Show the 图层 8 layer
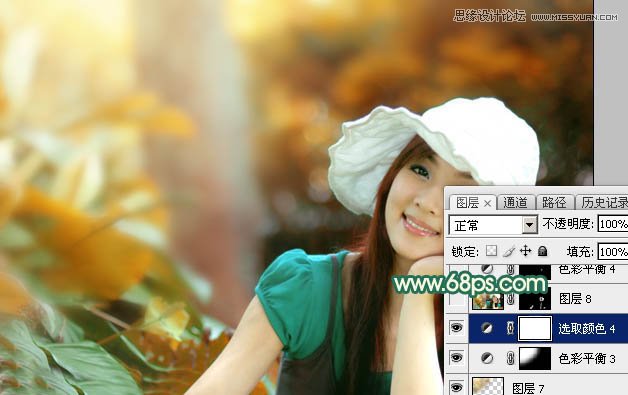Image resolution: width=628 pixels, height=395 pixels. [457, 299]
